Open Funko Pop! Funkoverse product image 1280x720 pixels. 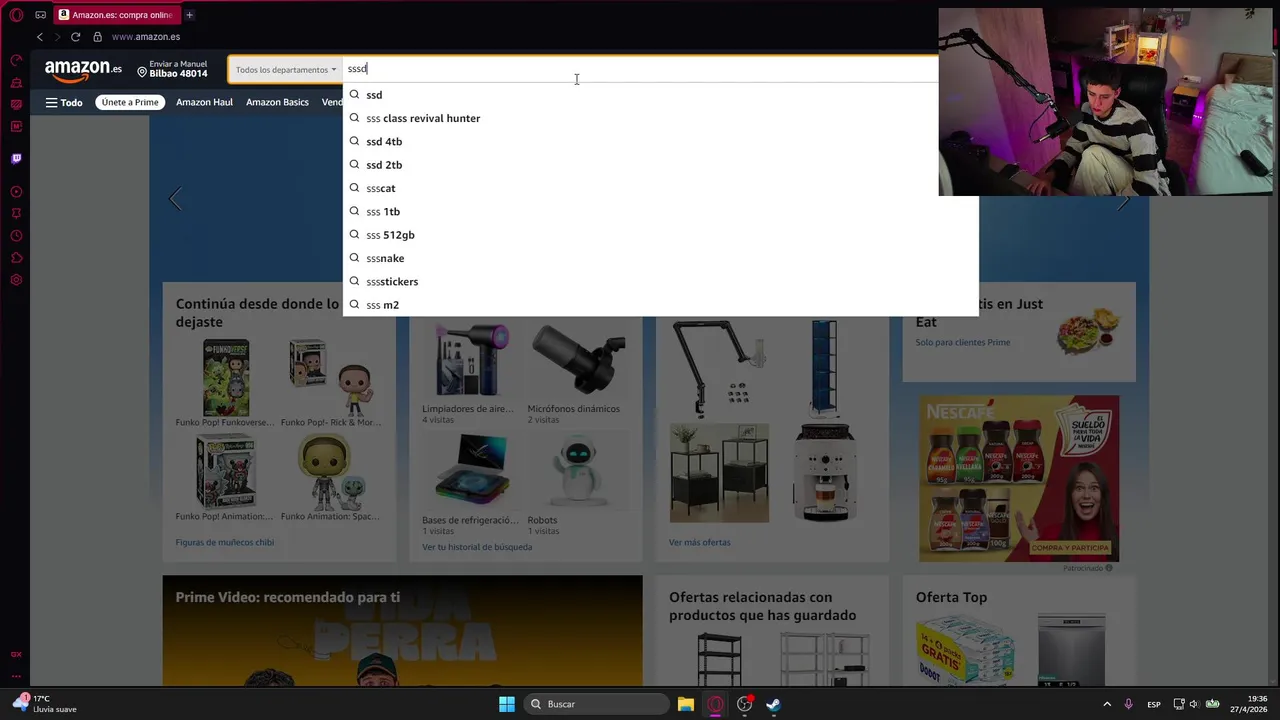[x=226, y=377]
